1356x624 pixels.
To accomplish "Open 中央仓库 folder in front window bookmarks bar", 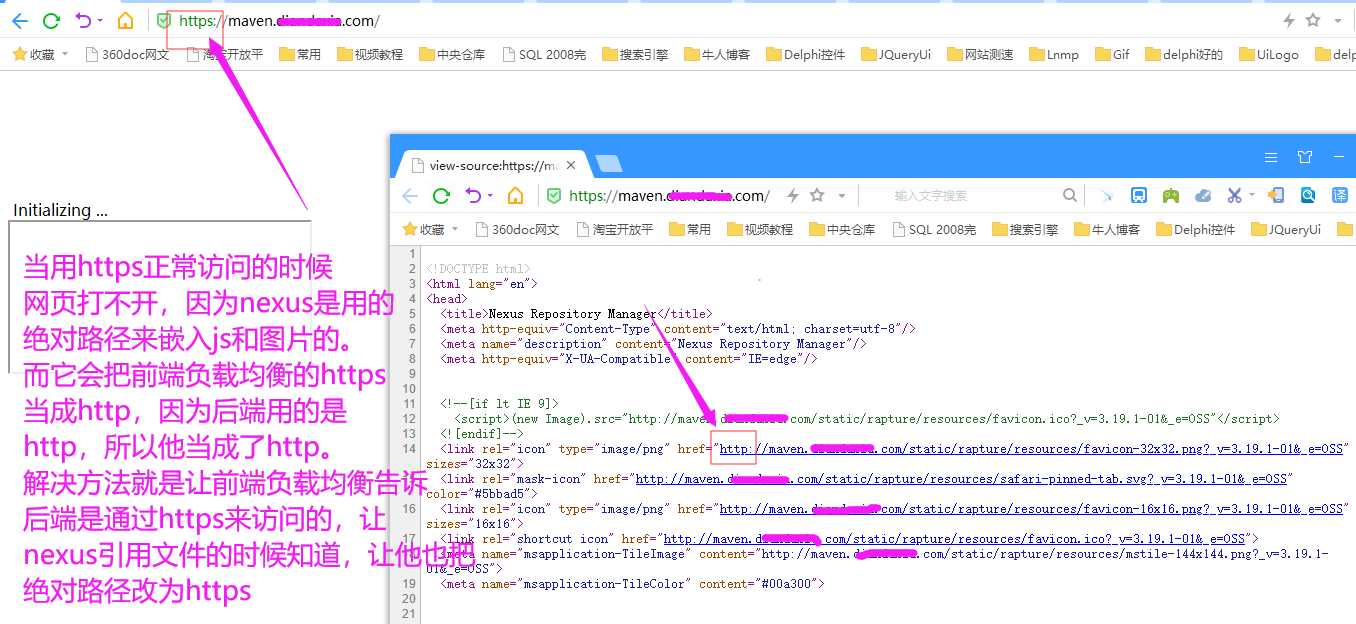I will point(842,229).
